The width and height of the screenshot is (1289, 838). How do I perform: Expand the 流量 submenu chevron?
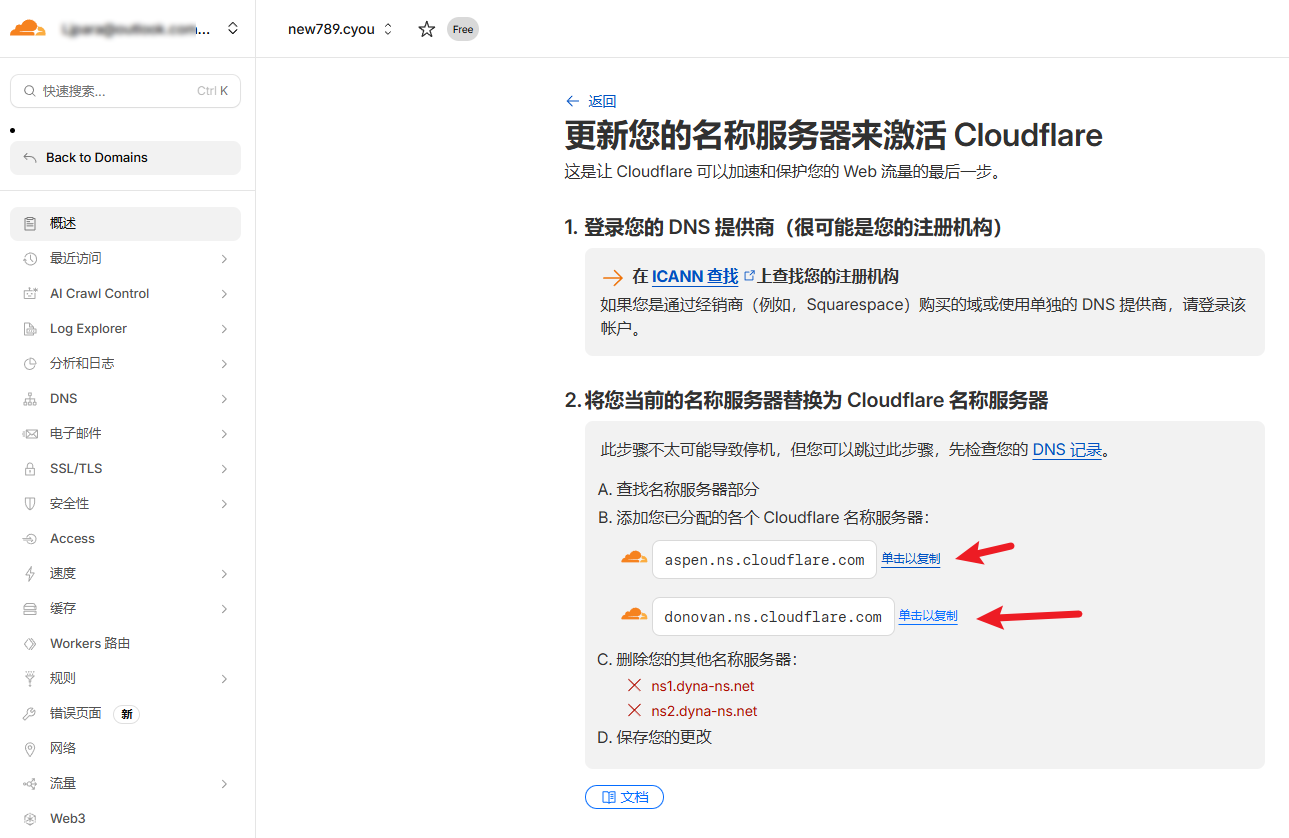pyautogui.click(x=224, y=784)
